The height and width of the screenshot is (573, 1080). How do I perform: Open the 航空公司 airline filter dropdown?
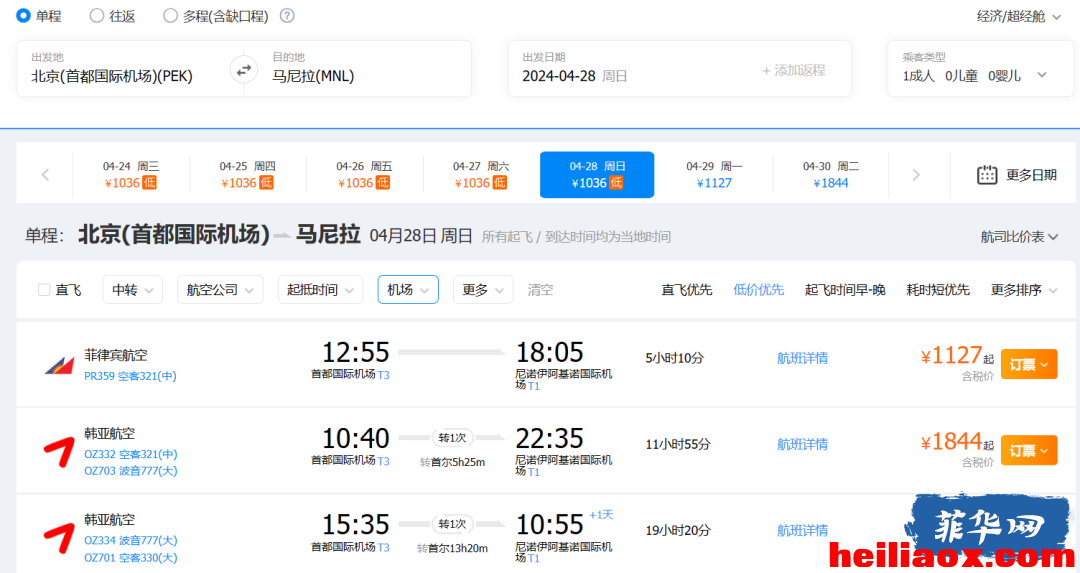coord(220,290)
